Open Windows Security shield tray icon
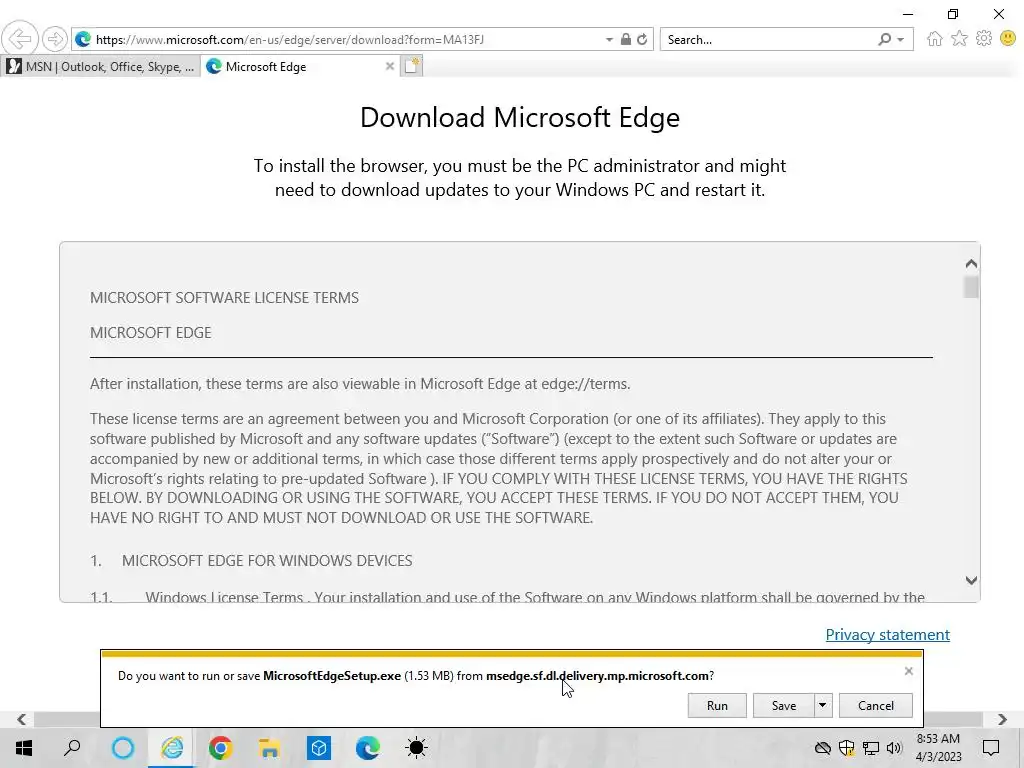This screenshot has width=1024, height=768. coord(846,748)
